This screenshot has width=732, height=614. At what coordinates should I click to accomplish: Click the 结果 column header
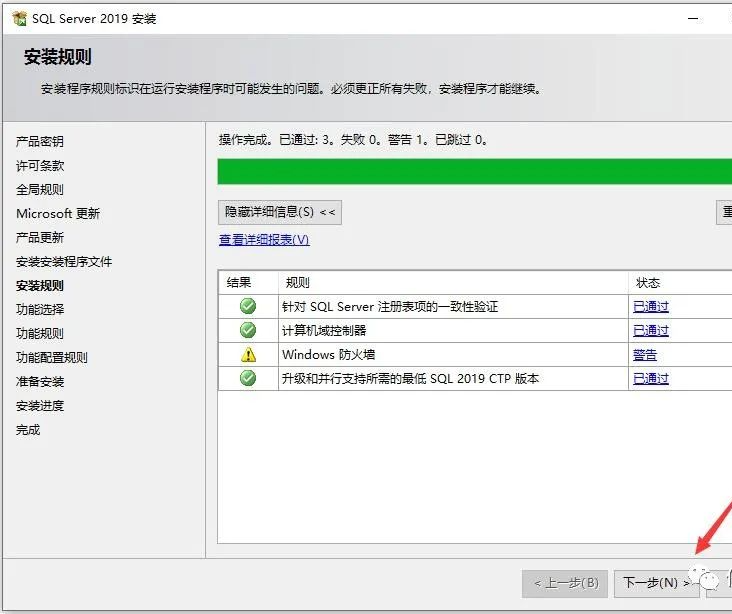[x=248, y=282]
